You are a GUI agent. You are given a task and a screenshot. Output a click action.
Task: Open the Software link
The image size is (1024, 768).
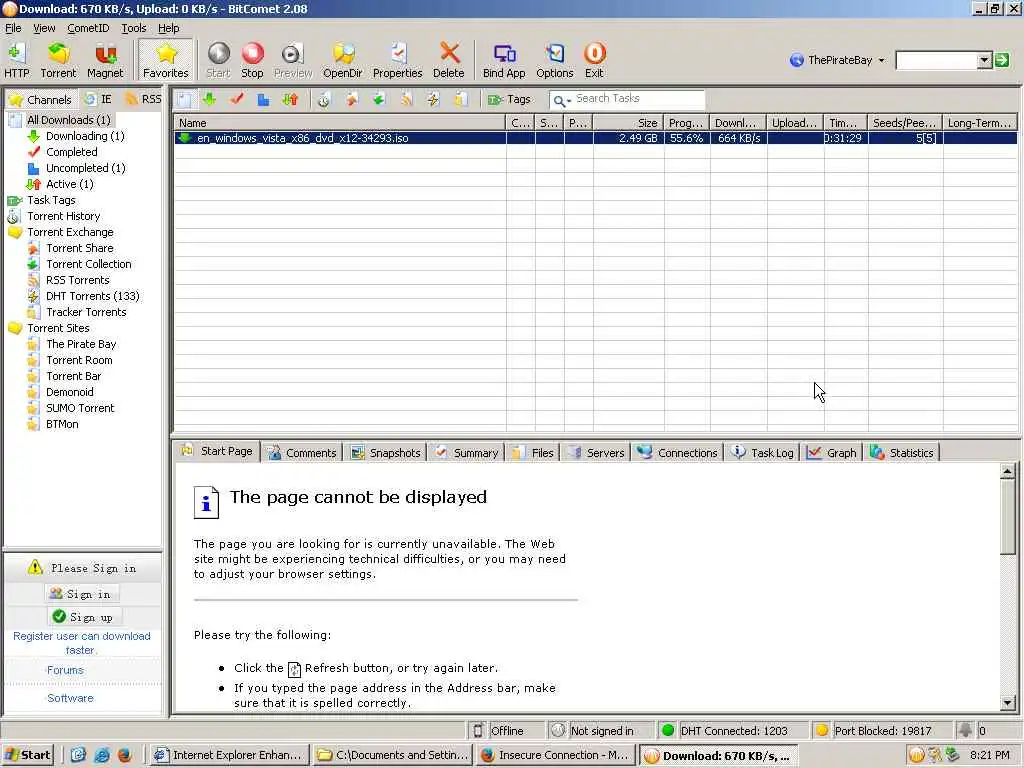[x=70, y=698]
